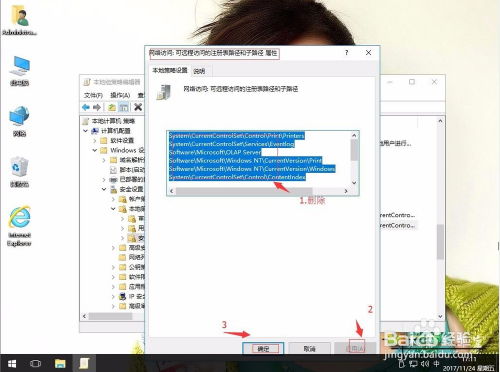Open the Administrator desktop folder icon
The width and height of the screenshot is (500, 372).
coord(19,21)
